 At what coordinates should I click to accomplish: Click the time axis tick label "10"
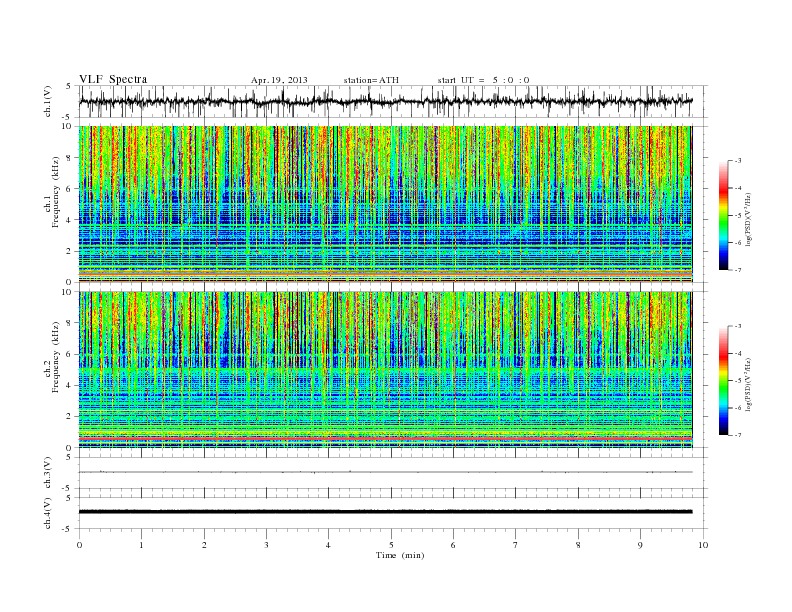click(703, 545)
